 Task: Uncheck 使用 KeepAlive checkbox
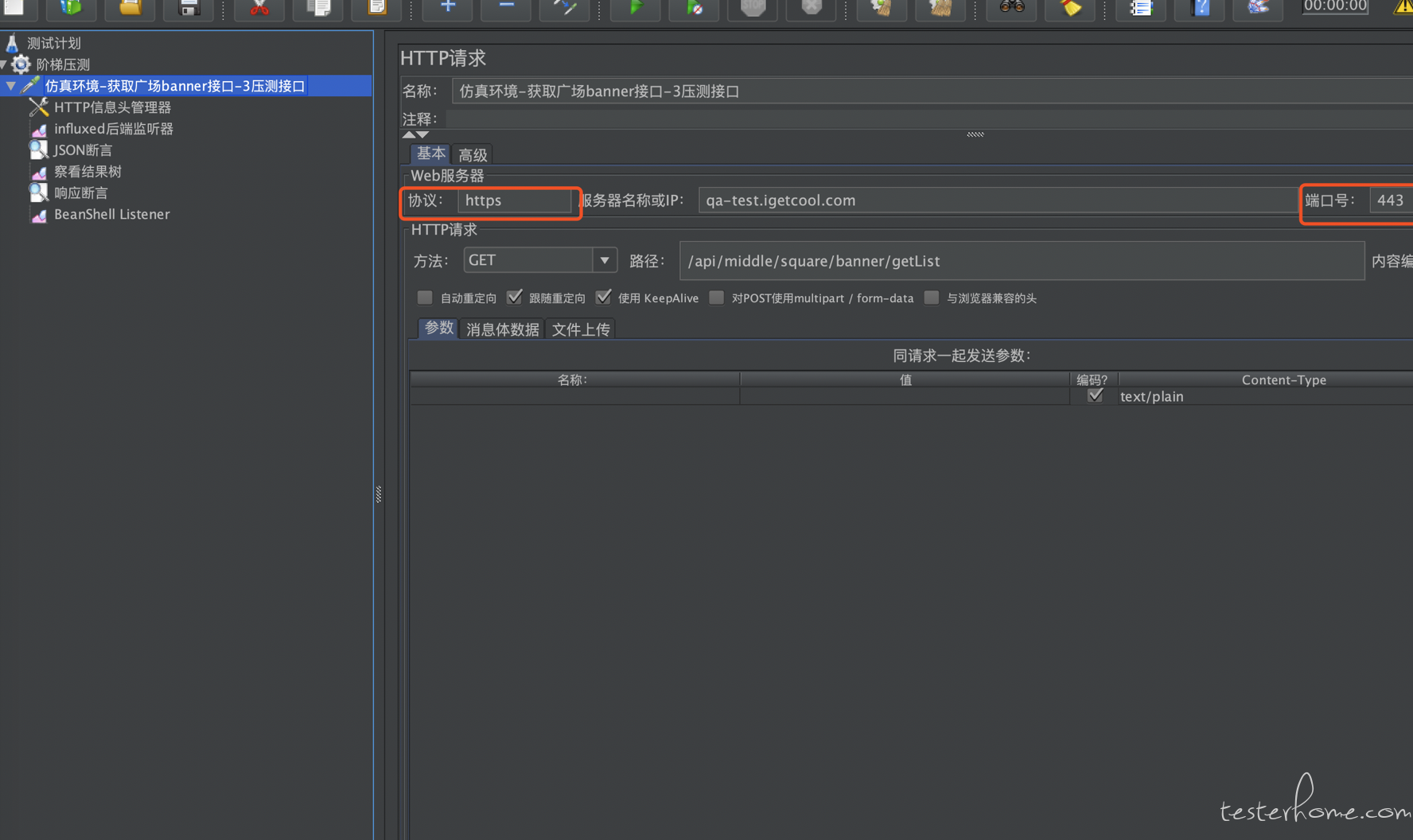point(604,297)
